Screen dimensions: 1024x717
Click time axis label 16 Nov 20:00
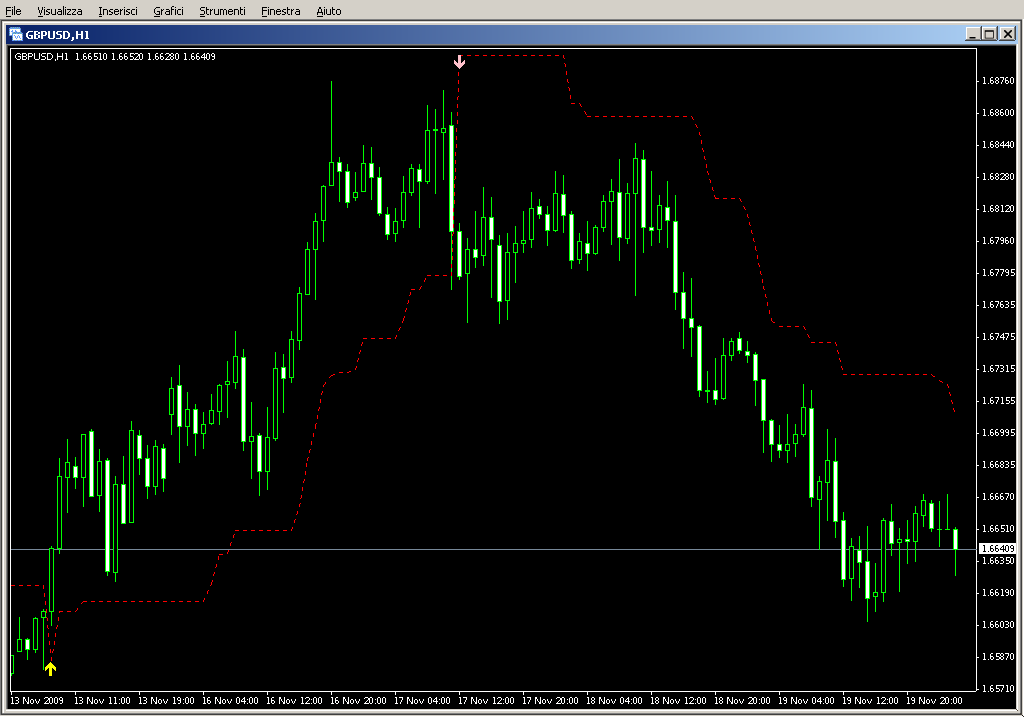pos(358,701)
